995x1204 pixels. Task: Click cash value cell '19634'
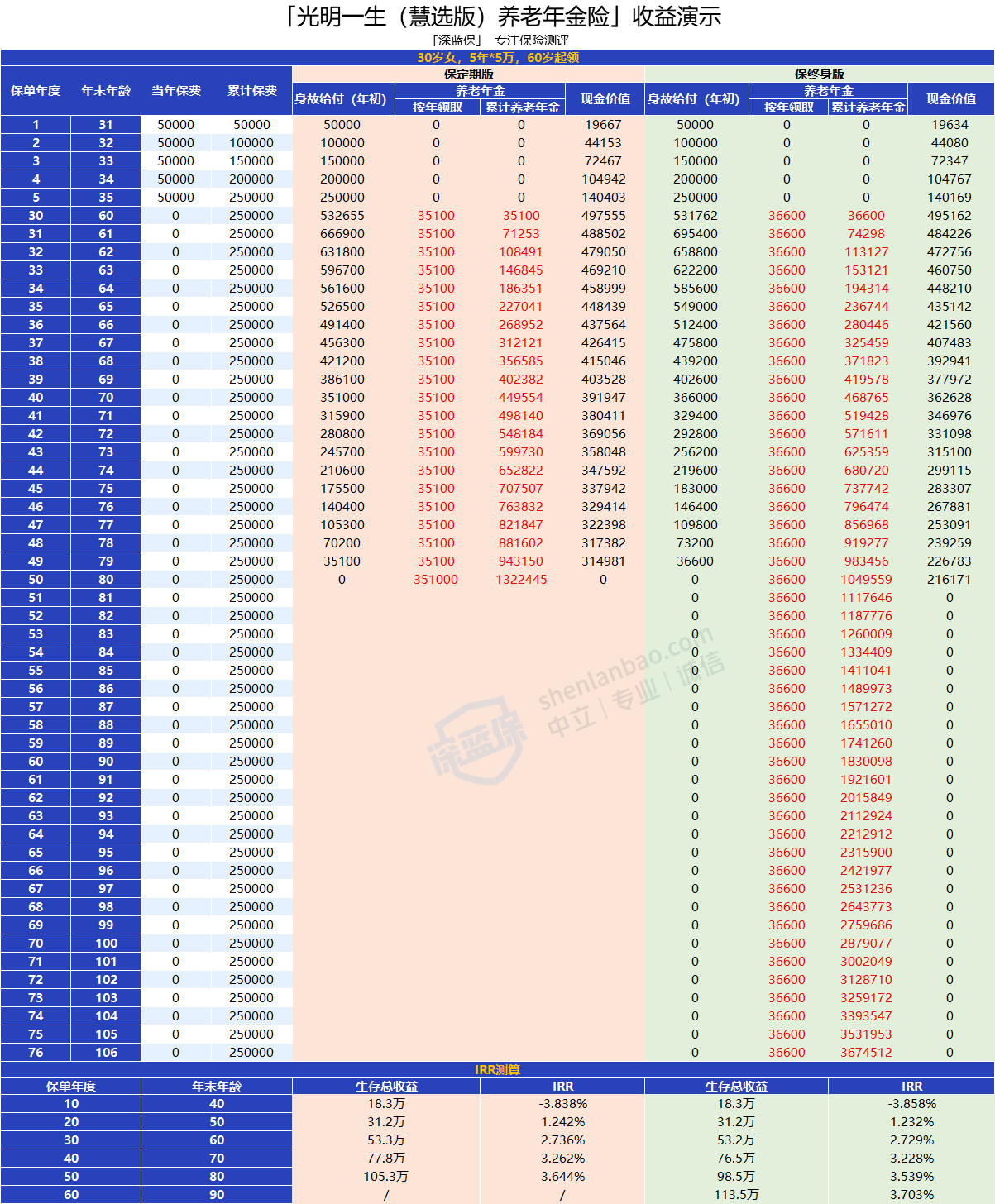(x=950, y=125)
